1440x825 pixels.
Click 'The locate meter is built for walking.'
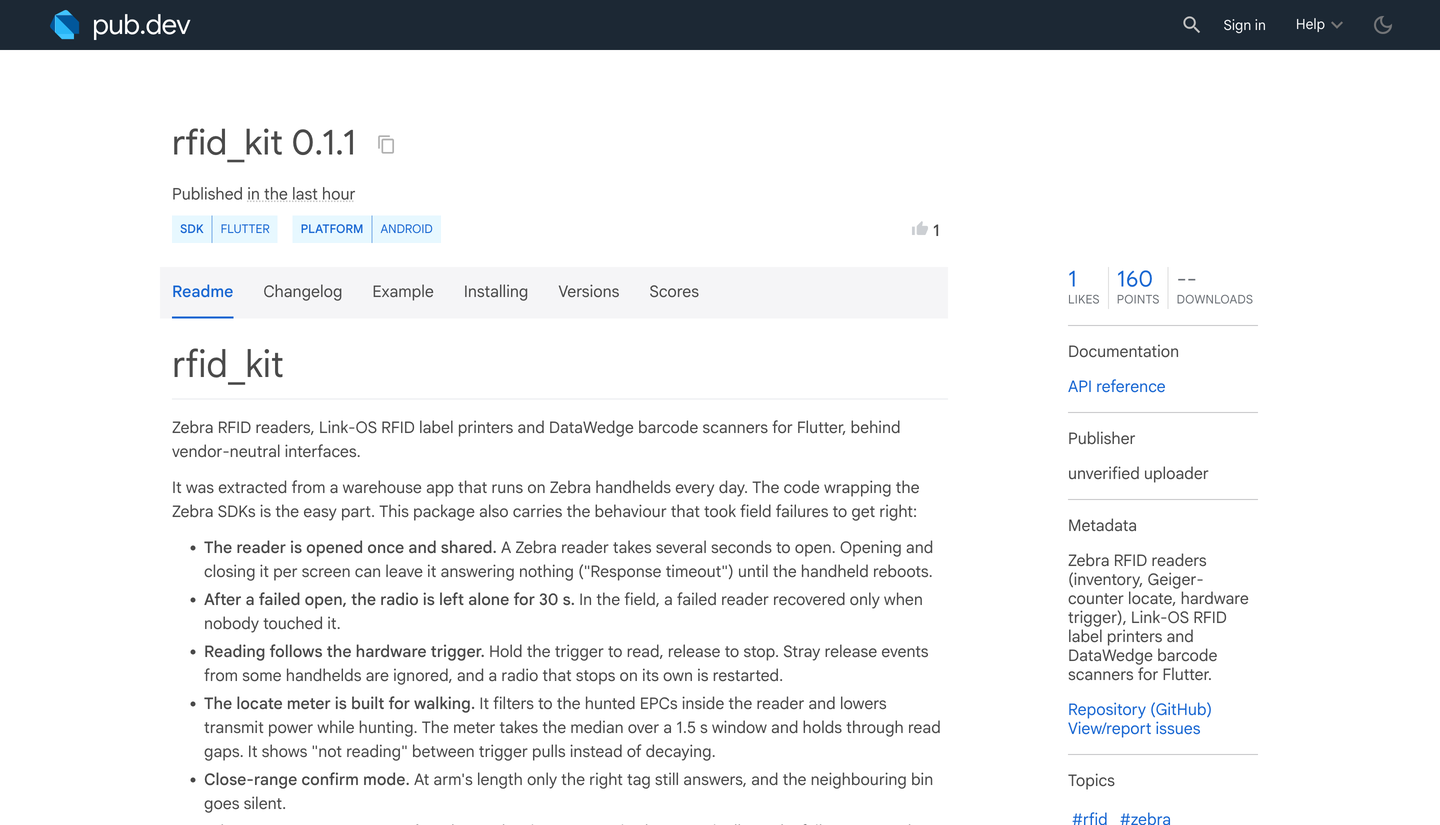click(x=339, y=703)
